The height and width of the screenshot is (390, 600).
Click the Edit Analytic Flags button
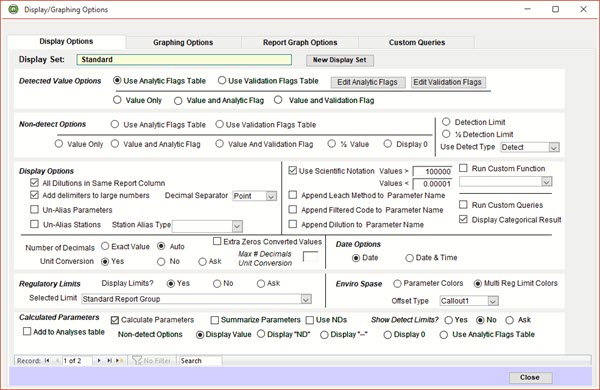pyautogui.click(x=367, y=82)
